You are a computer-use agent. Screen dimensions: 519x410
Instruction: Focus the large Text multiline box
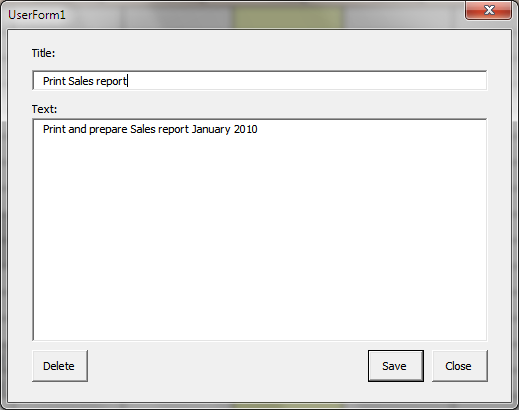click(260, 230)
